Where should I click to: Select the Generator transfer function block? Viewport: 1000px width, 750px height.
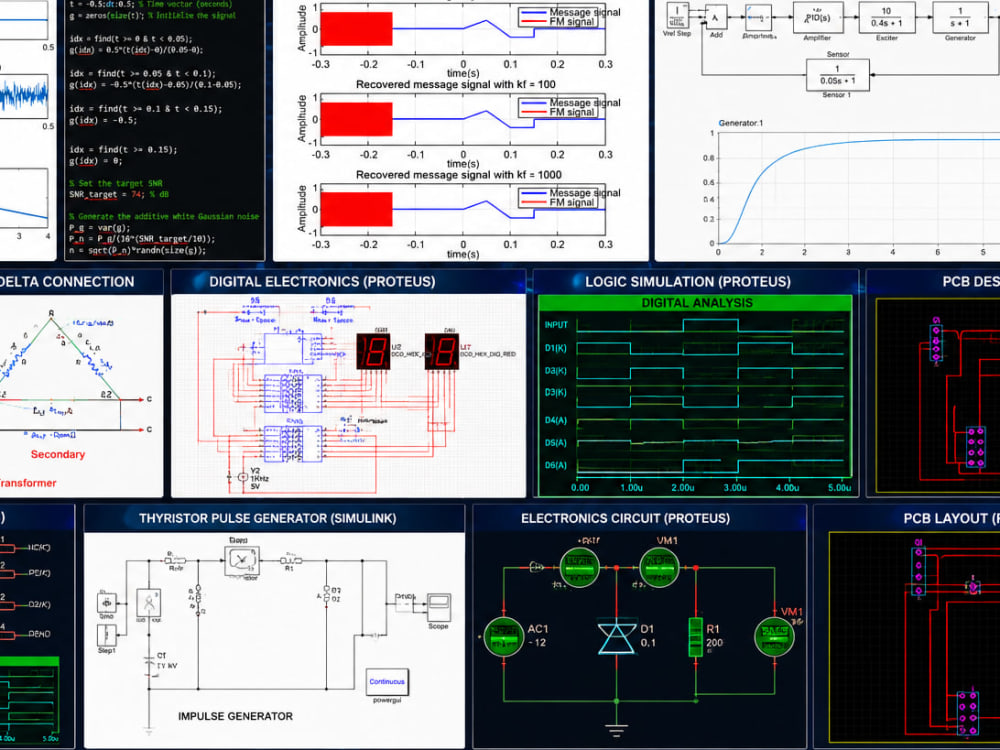(x=960, y=17)
